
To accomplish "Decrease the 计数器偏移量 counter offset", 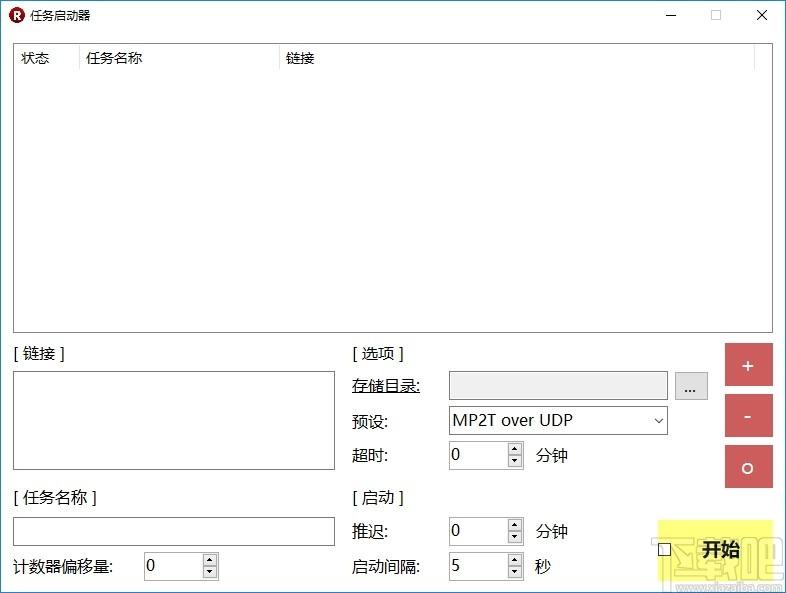I will tap(210, 572).
